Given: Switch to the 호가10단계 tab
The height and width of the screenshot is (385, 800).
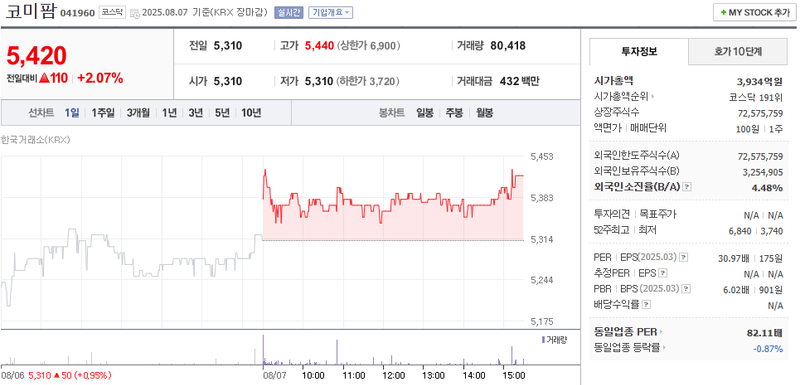Looking at the screenshot, I should coord(738,51).
